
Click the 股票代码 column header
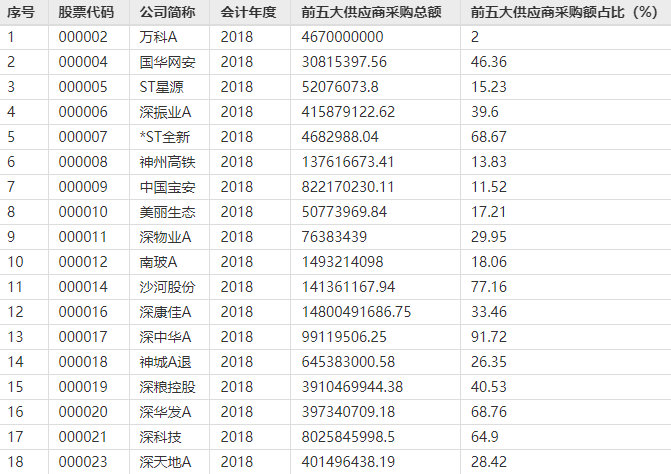86,12
